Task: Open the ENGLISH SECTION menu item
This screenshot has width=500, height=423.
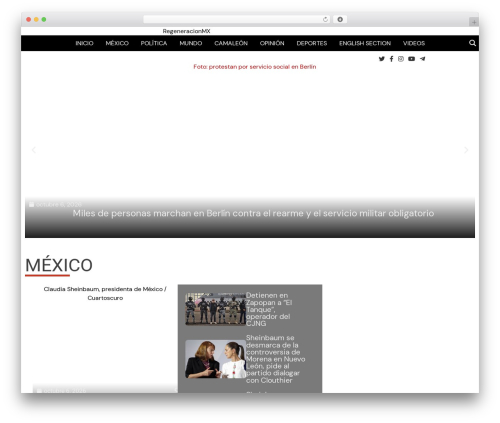Action: point(365,43)
